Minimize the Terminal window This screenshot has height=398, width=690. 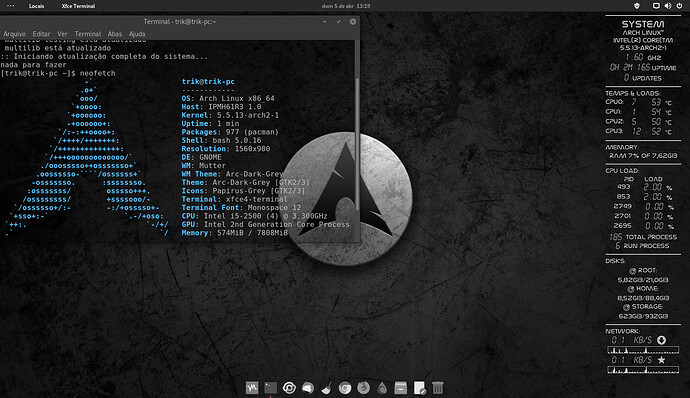click(325, 22)
